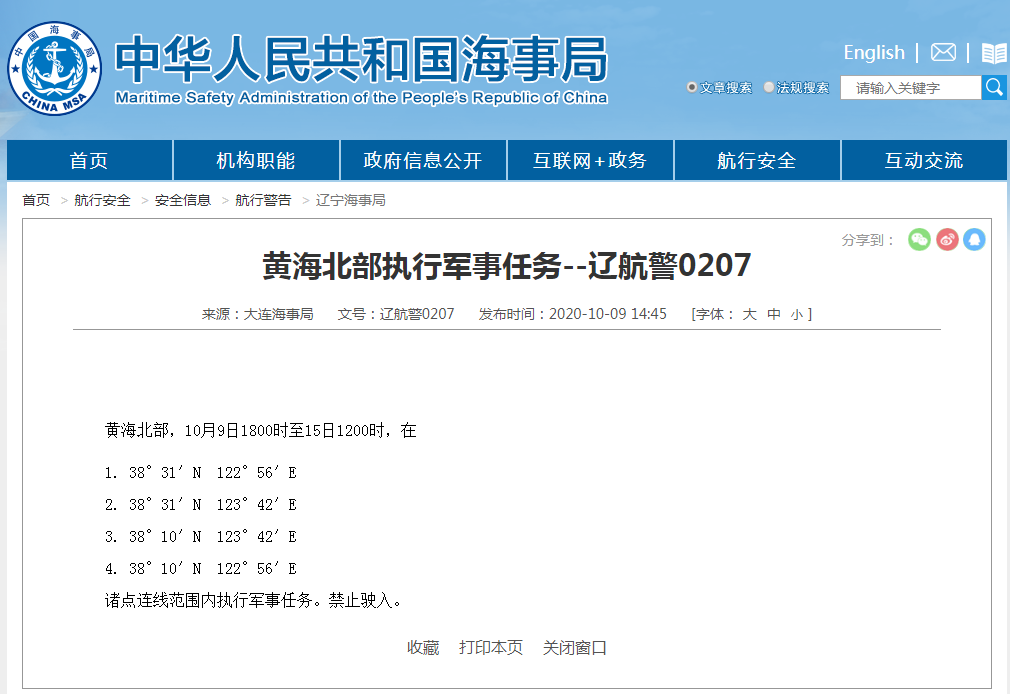Select the 法规搜索 radio option
Screen dimensions: 1010x694
[768, 87]
